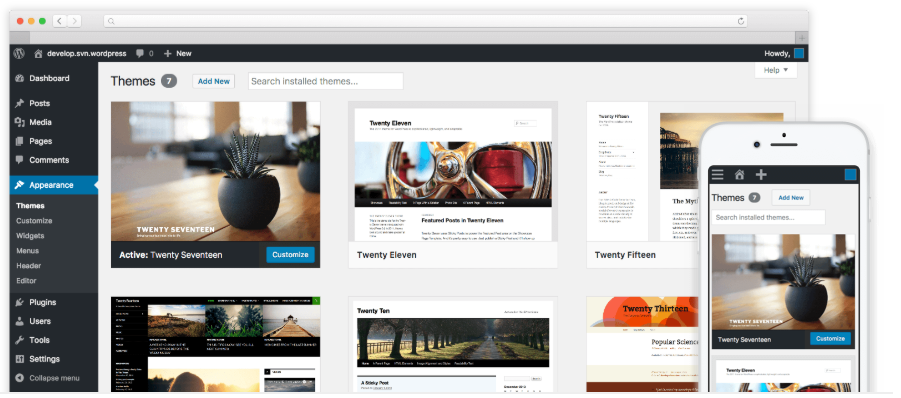Click Customize on active Twenty Seventeen theme
This screenshot has width=901, height=398.
[x=290, y=254]
